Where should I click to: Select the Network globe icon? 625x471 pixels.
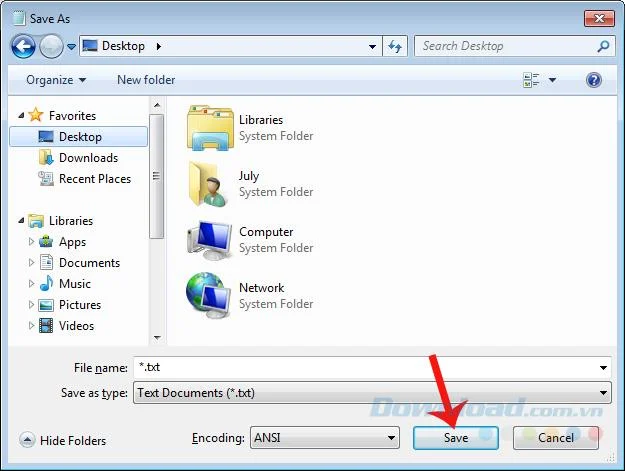click(209, 295)
